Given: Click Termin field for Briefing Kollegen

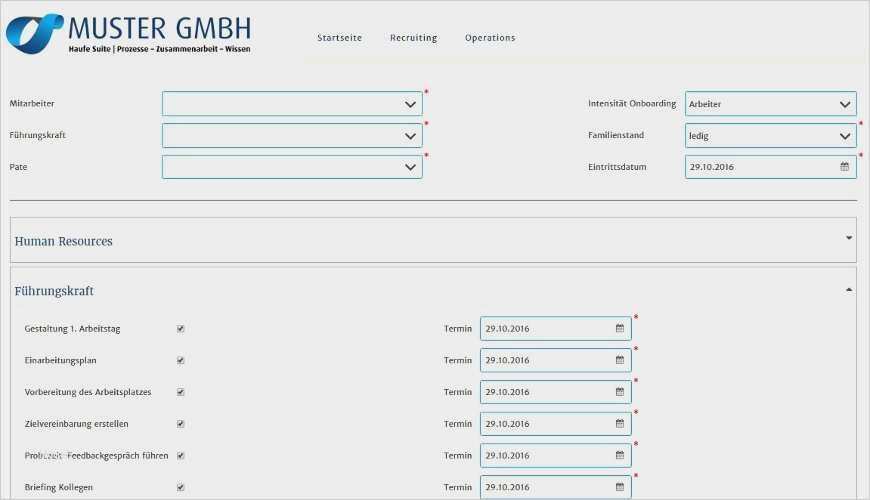Looking at the screenshot, I should click(x=556, y=487).
